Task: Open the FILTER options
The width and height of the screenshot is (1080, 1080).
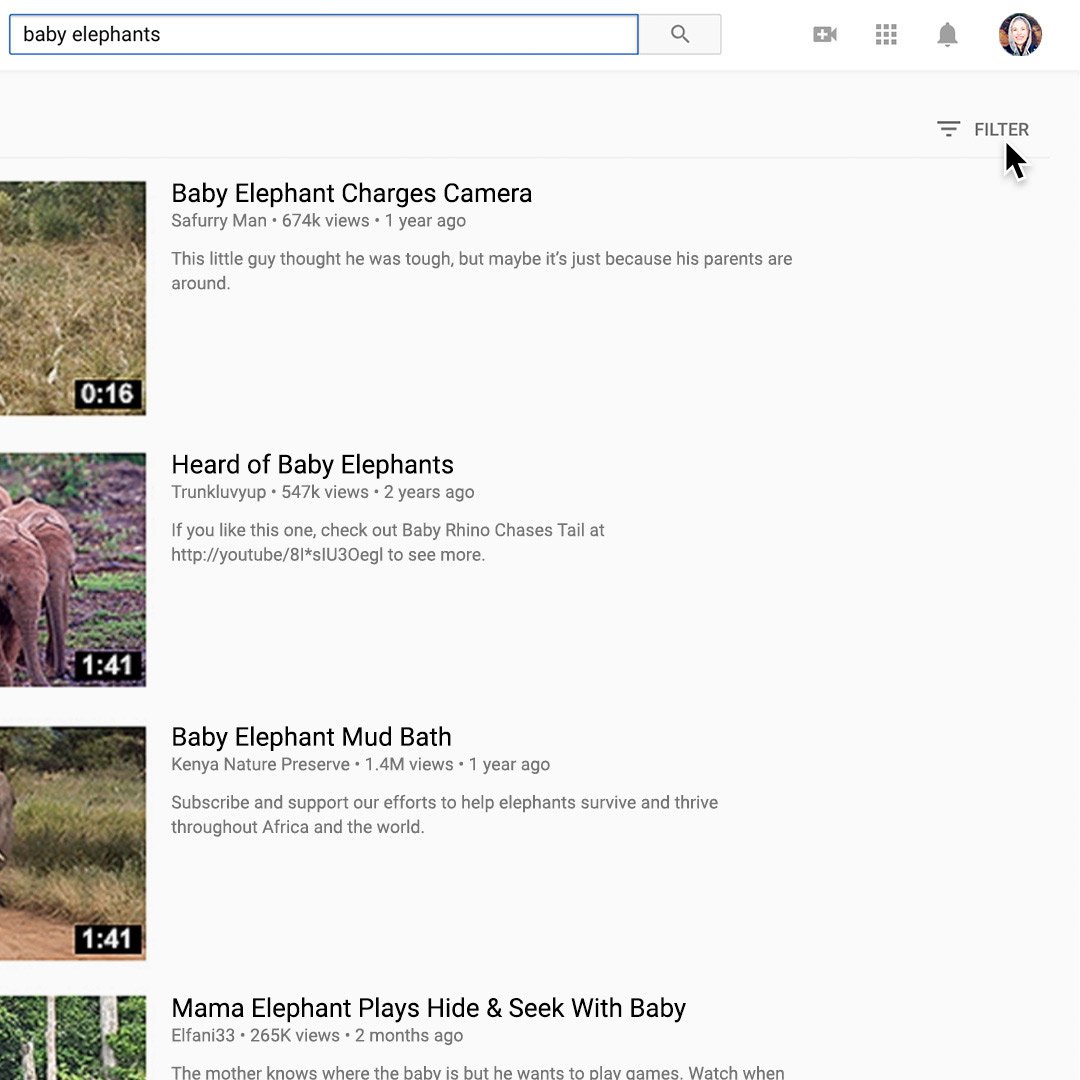Action: coord(1001,129)
